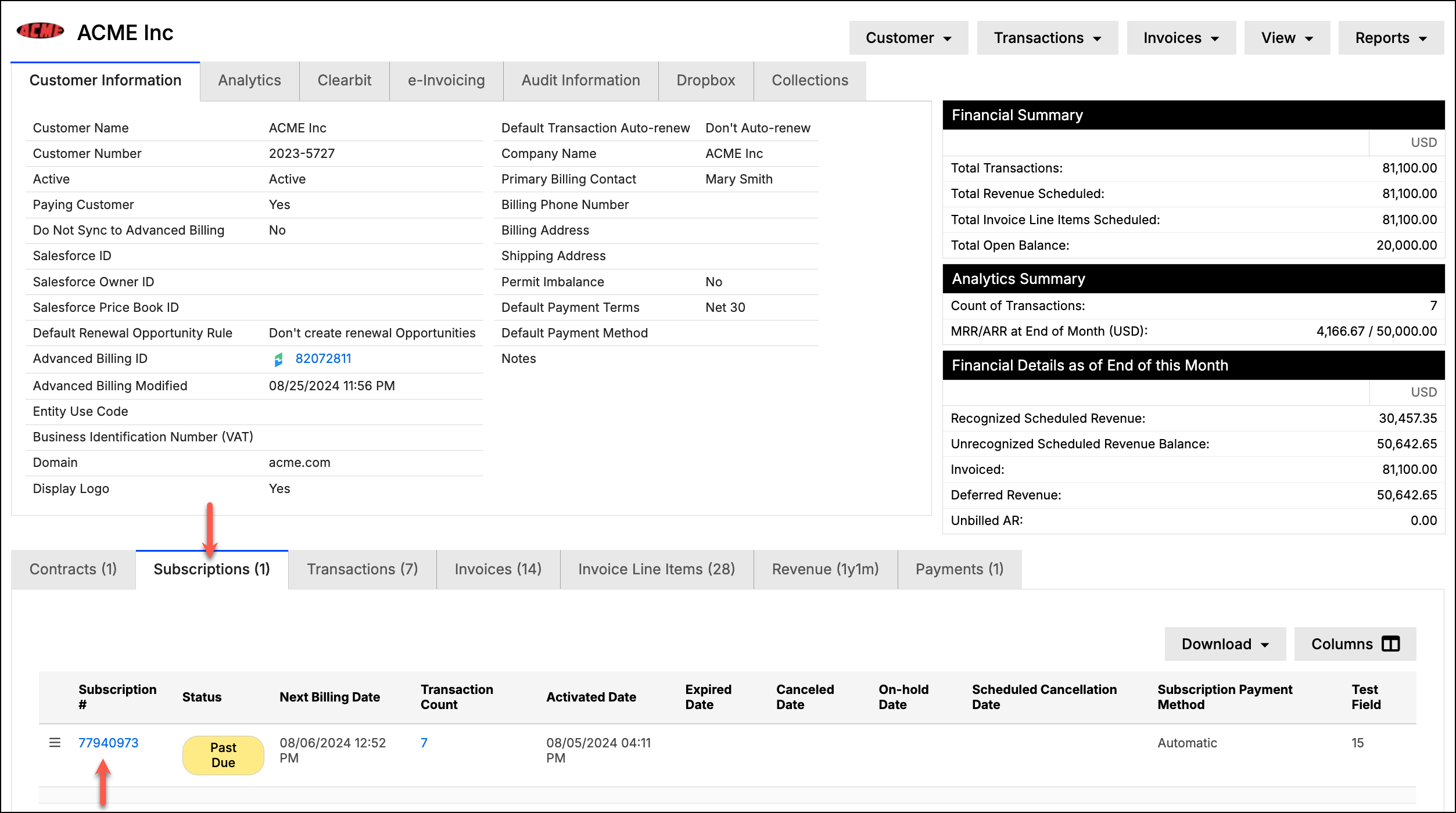The image size is (1456, 813).
Task: Click the Net 30 payment terms value
Action: [x=725, y=308]
